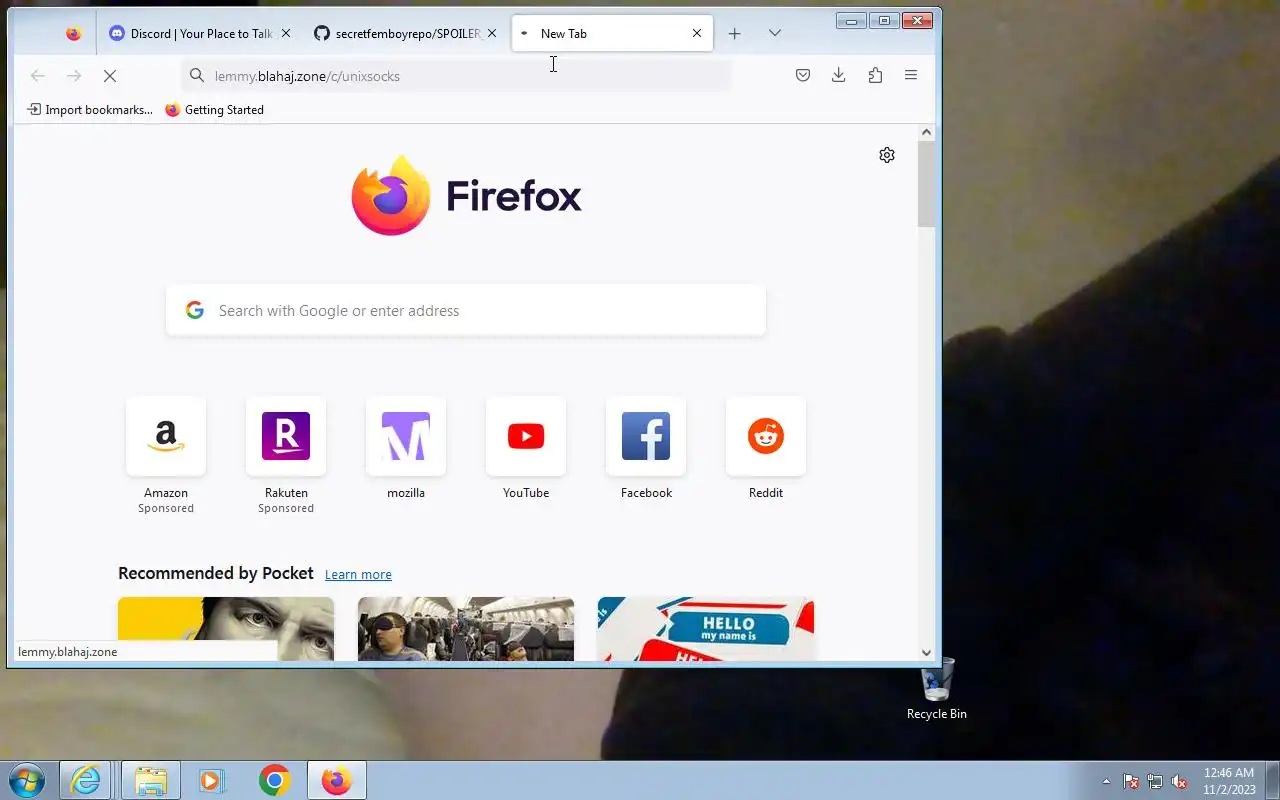Go forward one page
This screenshot has width=1280, height=800.
click(x=74, y=75)
